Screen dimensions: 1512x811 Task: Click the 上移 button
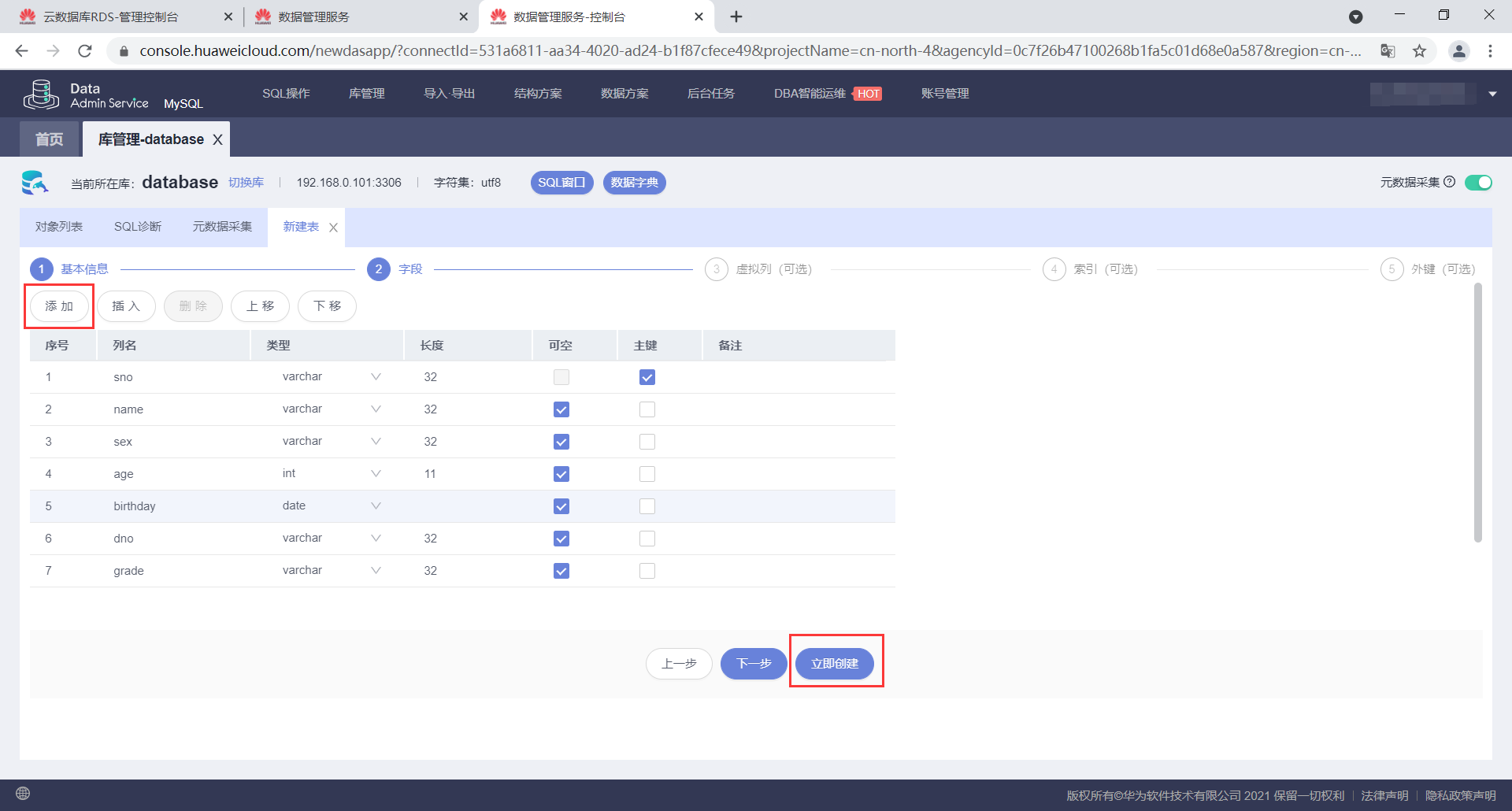click(260, 306)
